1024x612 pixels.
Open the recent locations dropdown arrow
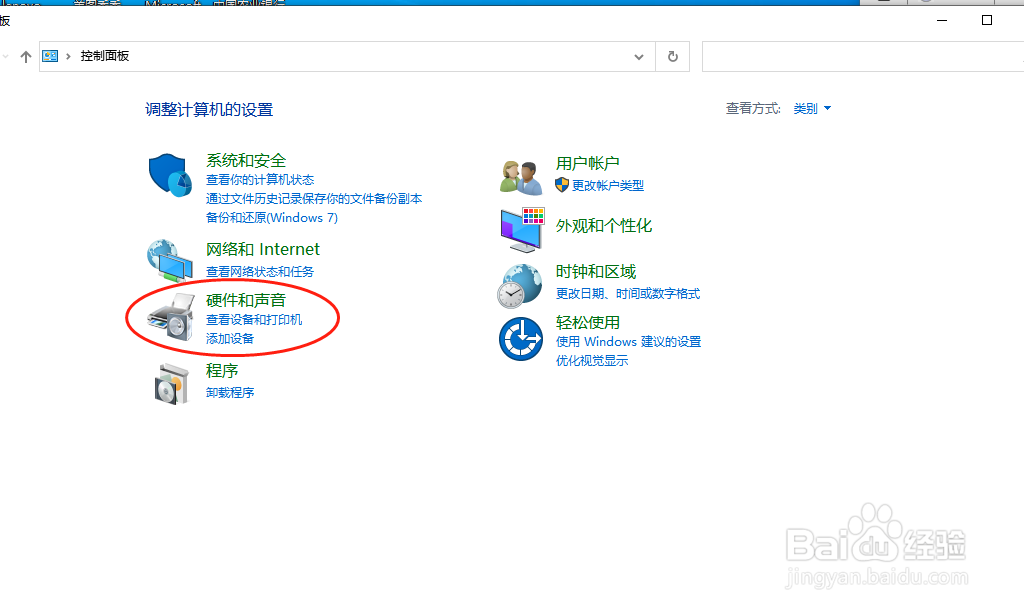click(5, 57)
